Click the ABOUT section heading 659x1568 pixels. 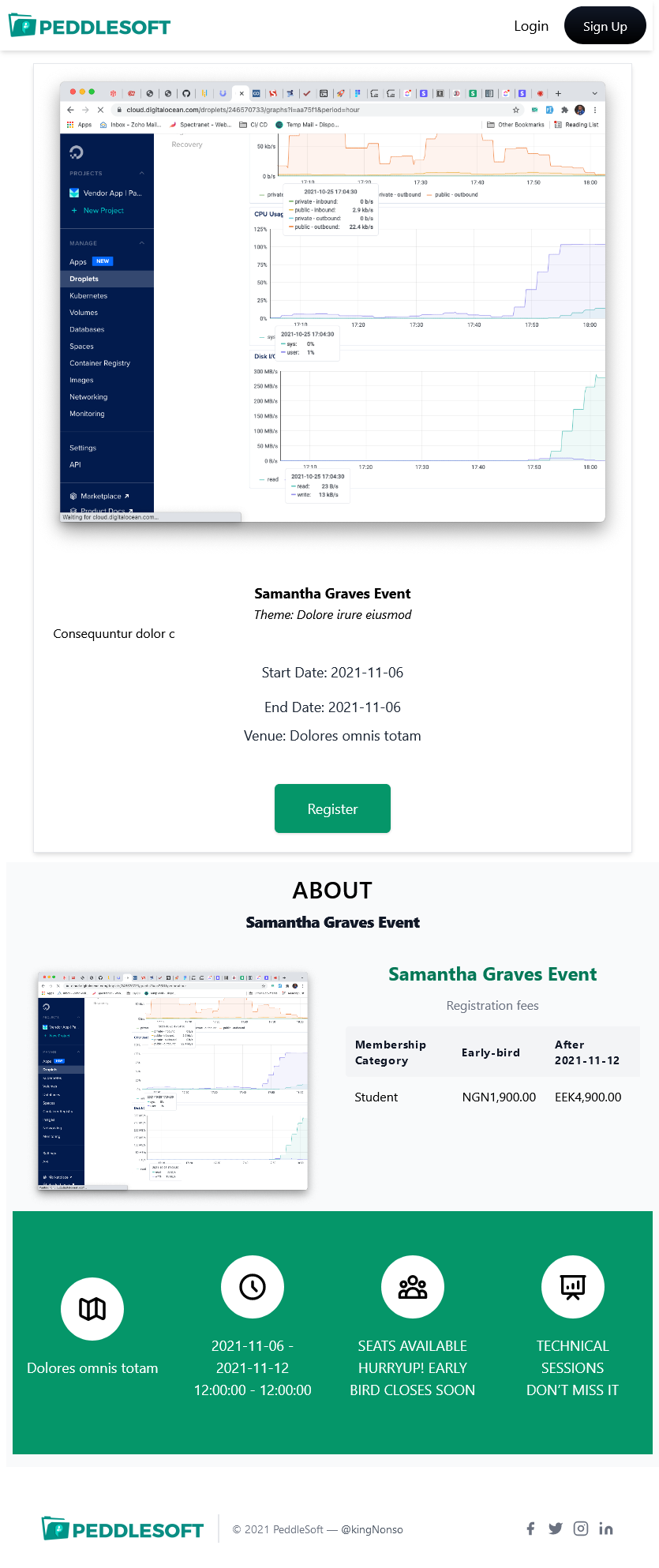point(332,891)
